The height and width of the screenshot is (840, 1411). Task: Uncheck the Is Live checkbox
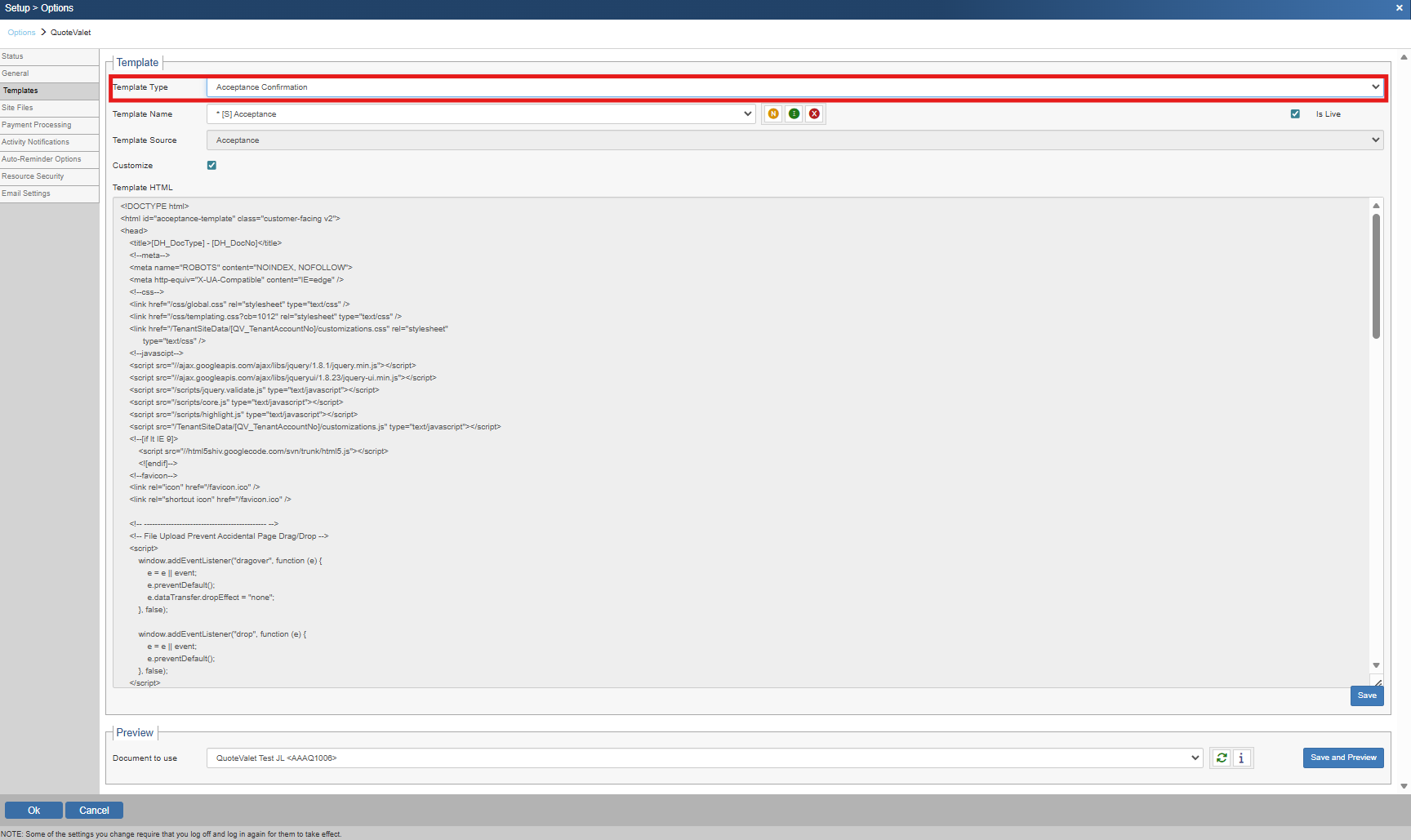(x=1295, y=114)
